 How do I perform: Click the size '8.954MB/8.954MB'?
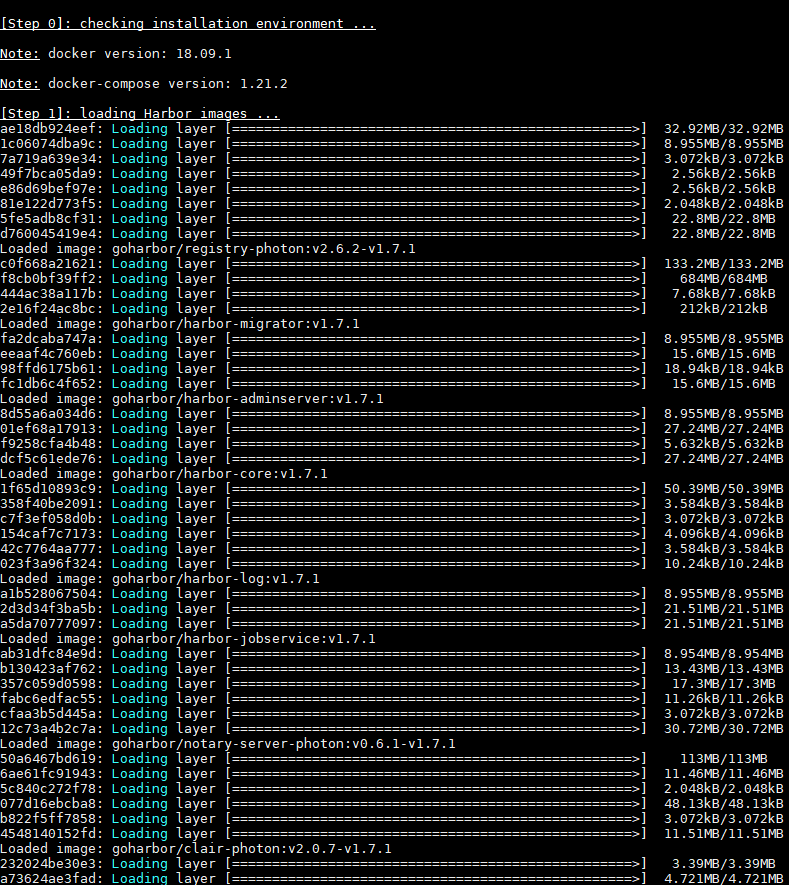point(724,654)
